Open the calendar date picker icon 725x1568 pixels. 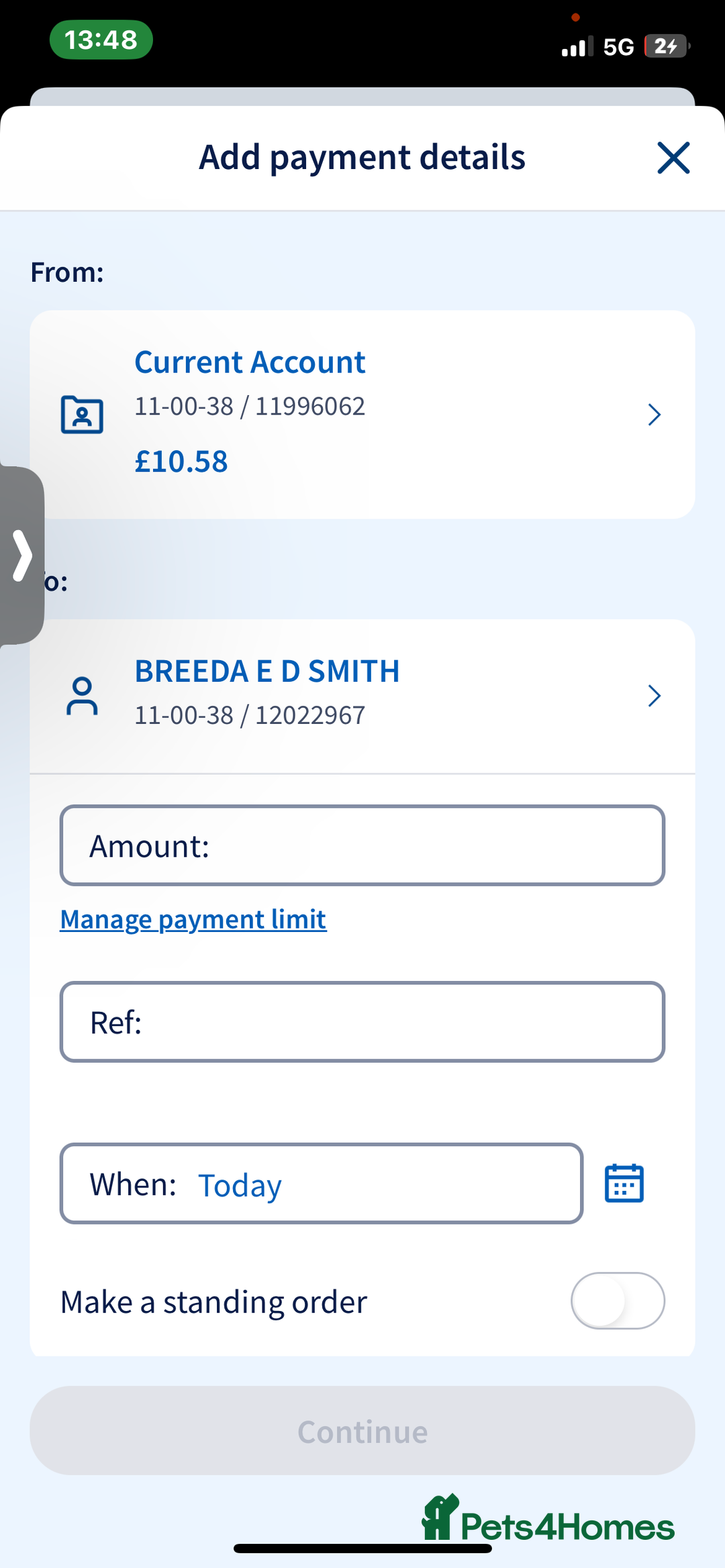click(x=624, y=1184)
